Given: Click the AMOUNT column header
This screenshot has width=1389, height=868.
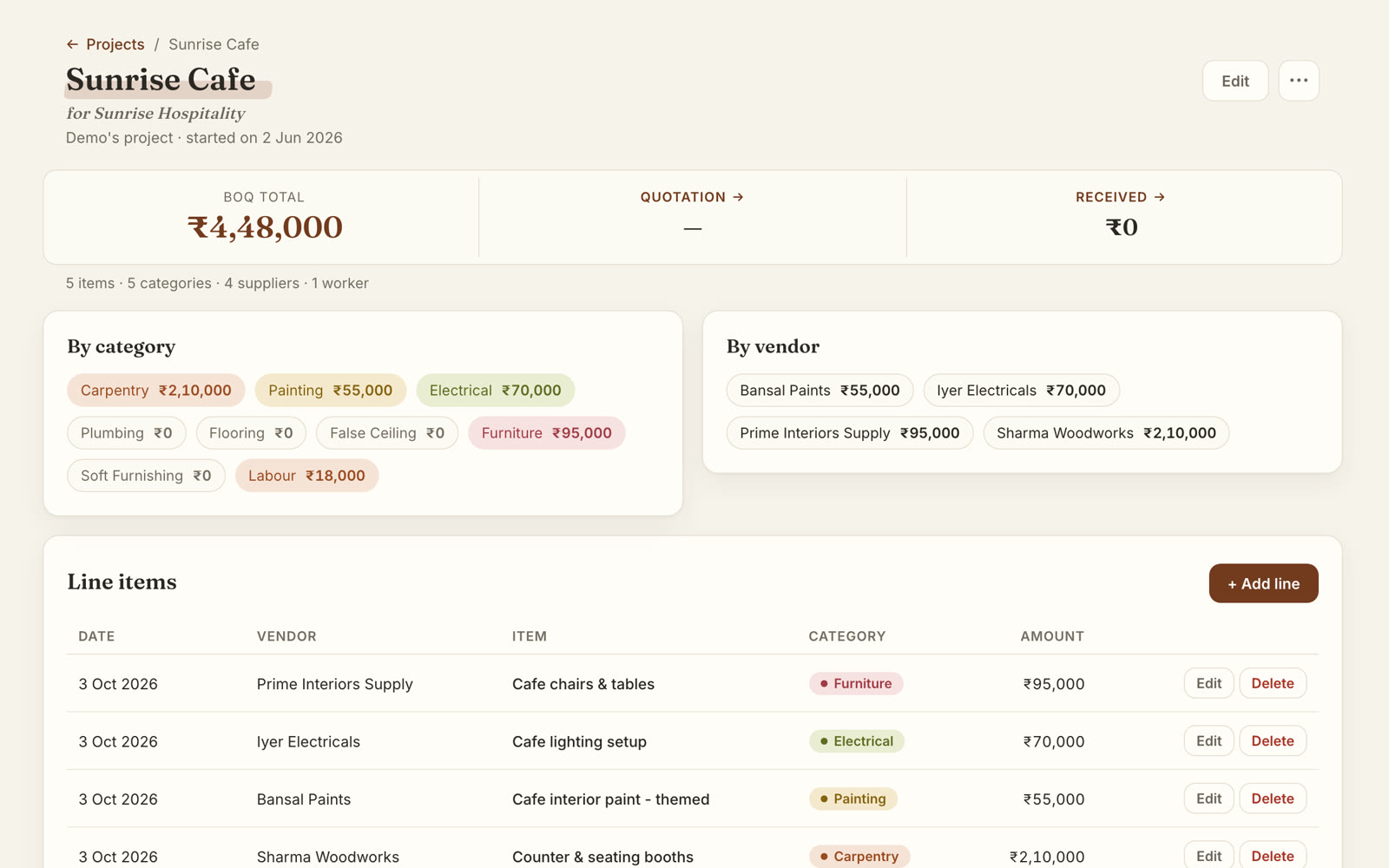Looking at the screenshot, I should (x=1052, y=636).
